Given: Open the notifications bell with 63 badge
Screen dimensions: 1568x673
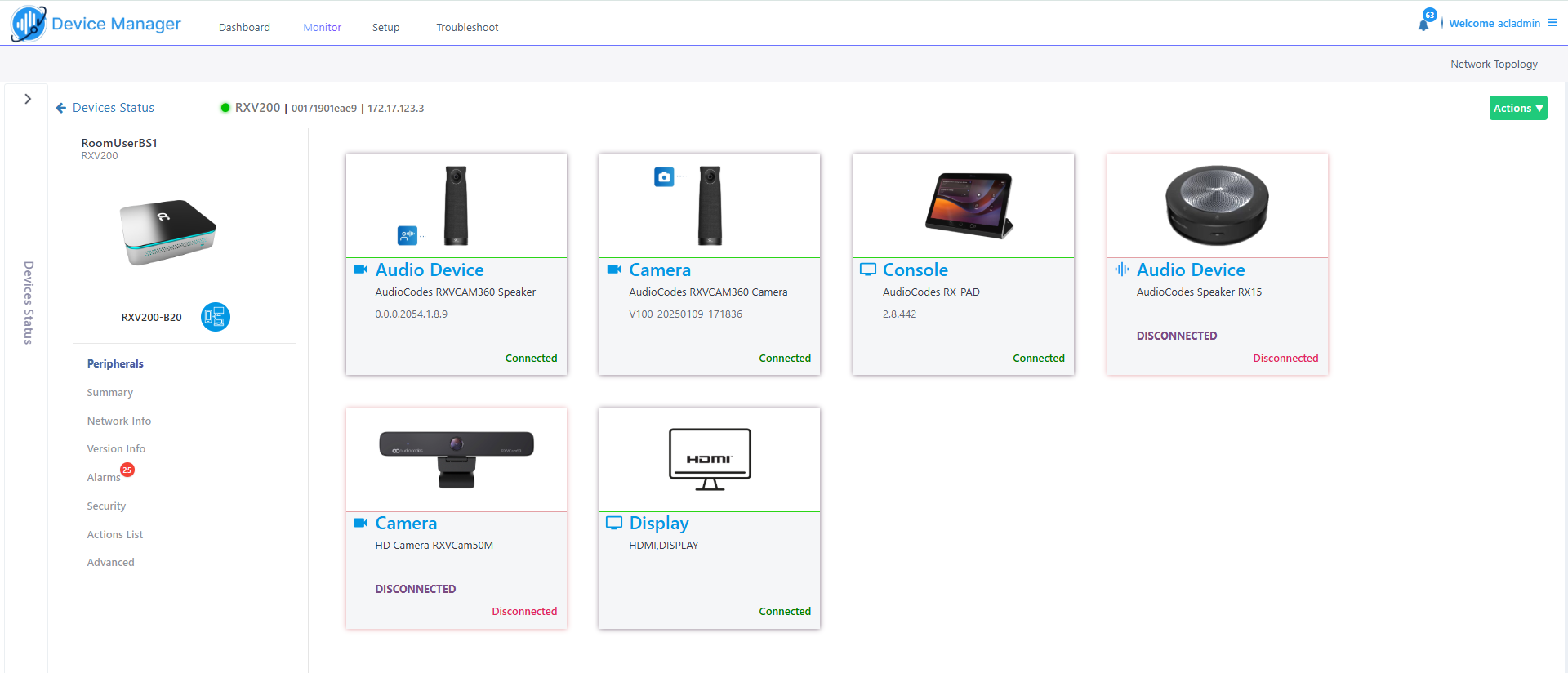Looking at the screenshot, I should click(x=1424, y=24).
